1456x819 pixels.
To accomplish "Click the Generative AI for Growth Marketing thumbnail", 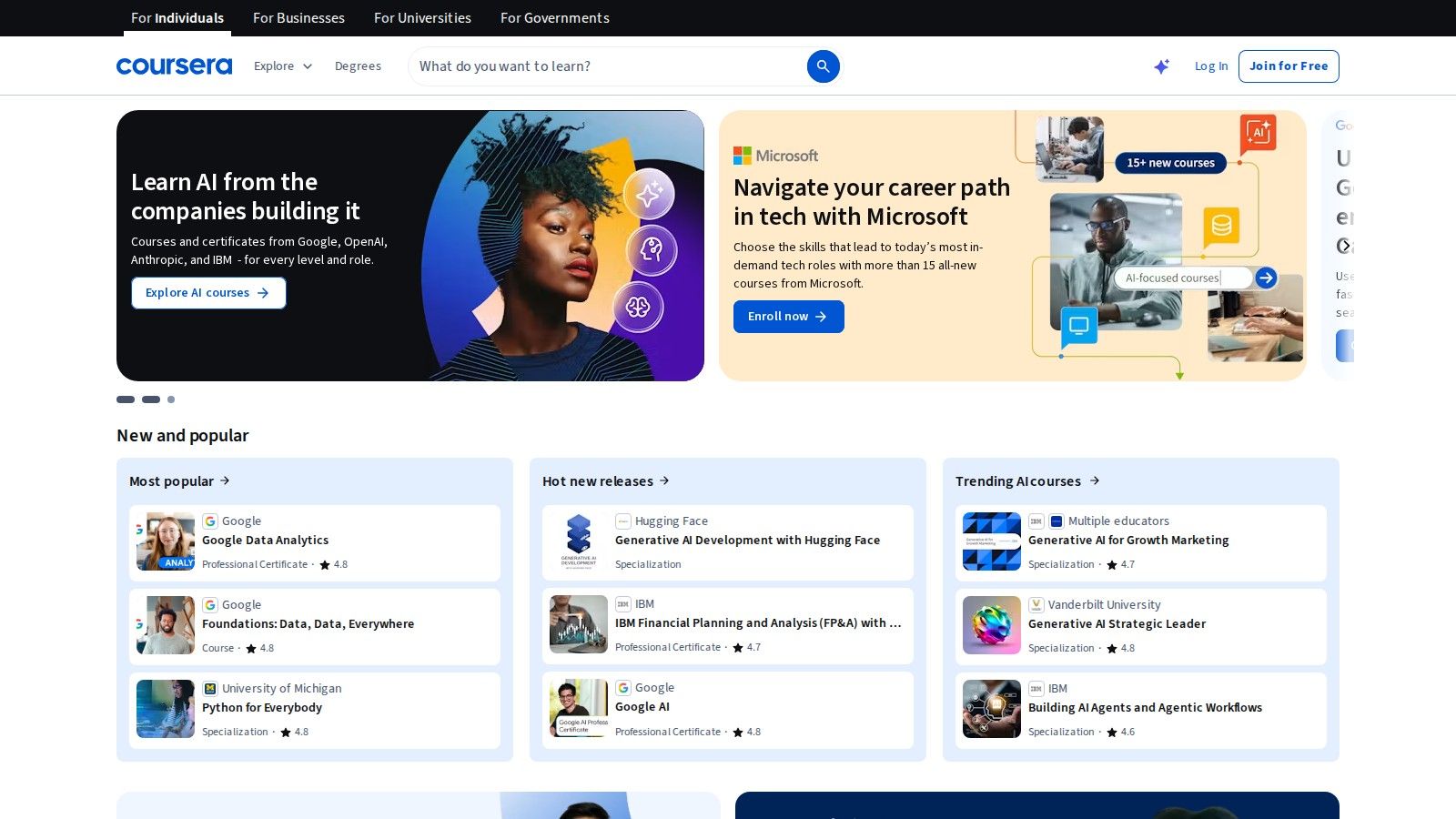I will click(992, 541).
